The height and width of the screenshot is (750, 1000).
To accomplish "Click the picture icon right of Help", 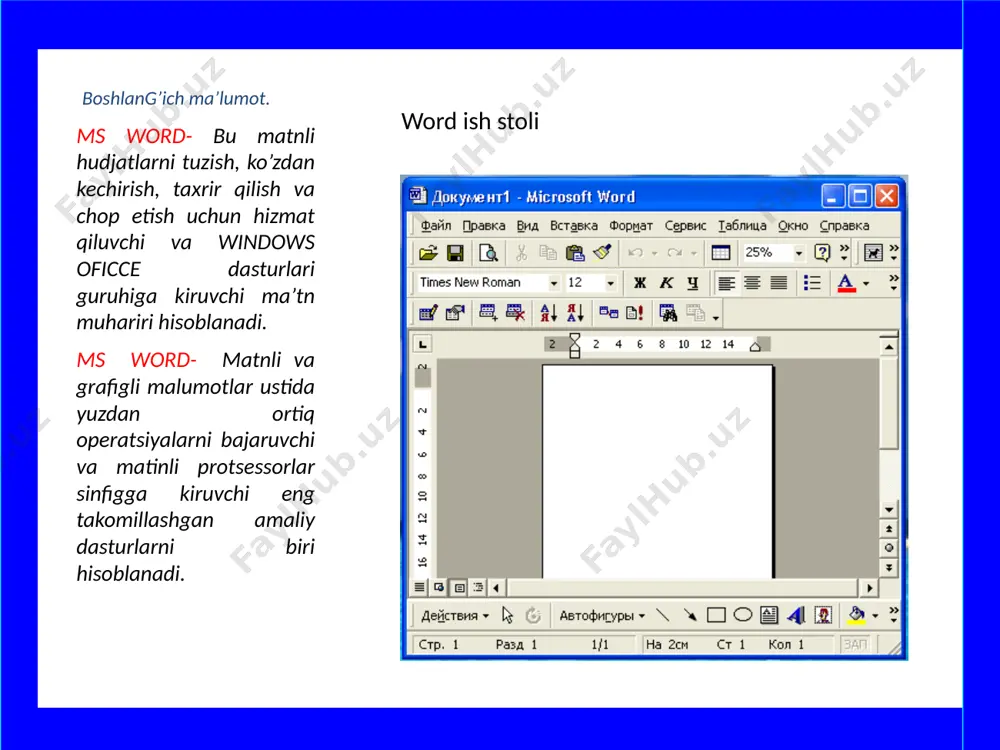I will [873, 253].
